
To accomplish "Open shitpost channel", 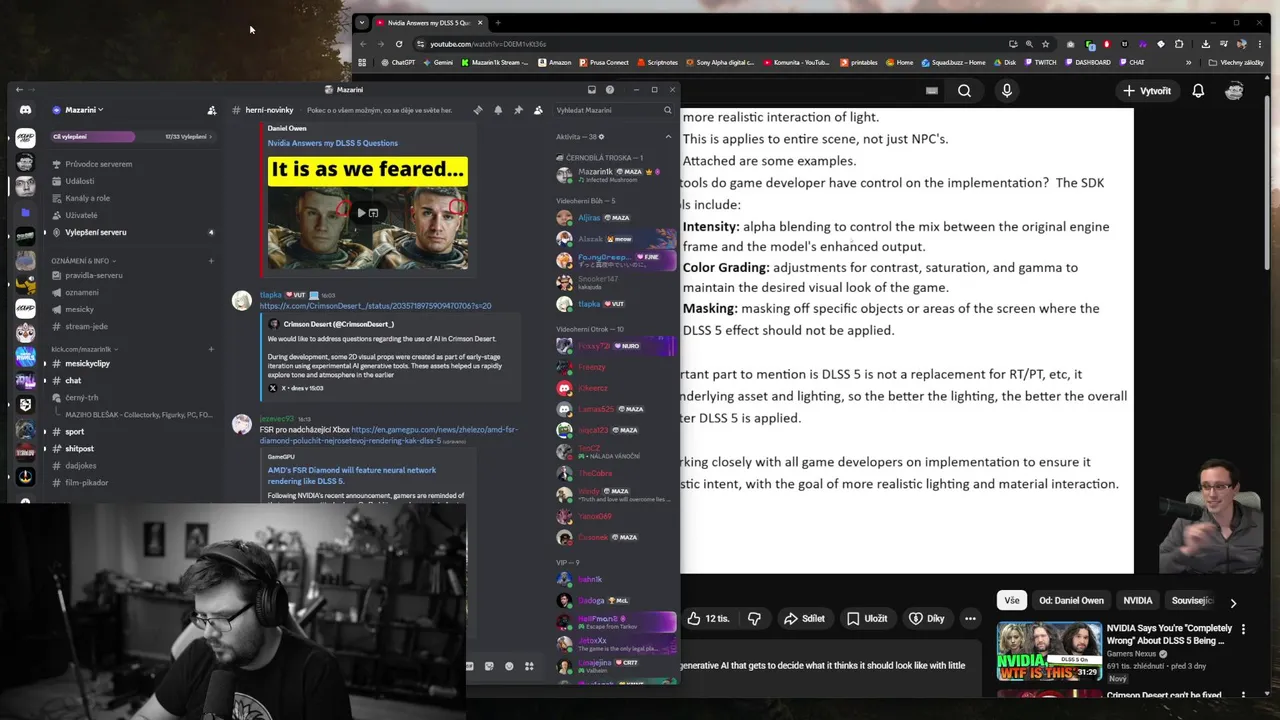I will tap(80, 449).
